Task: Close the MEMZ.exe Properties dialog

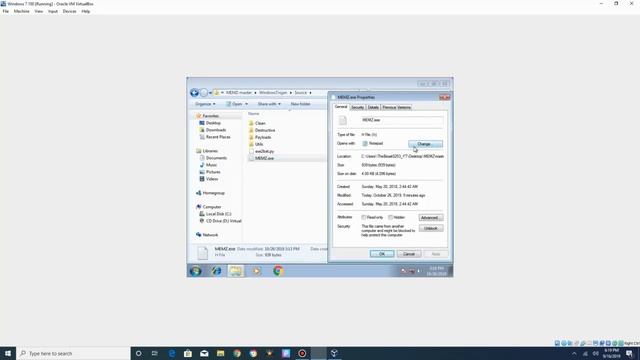Action: [444, 97]
